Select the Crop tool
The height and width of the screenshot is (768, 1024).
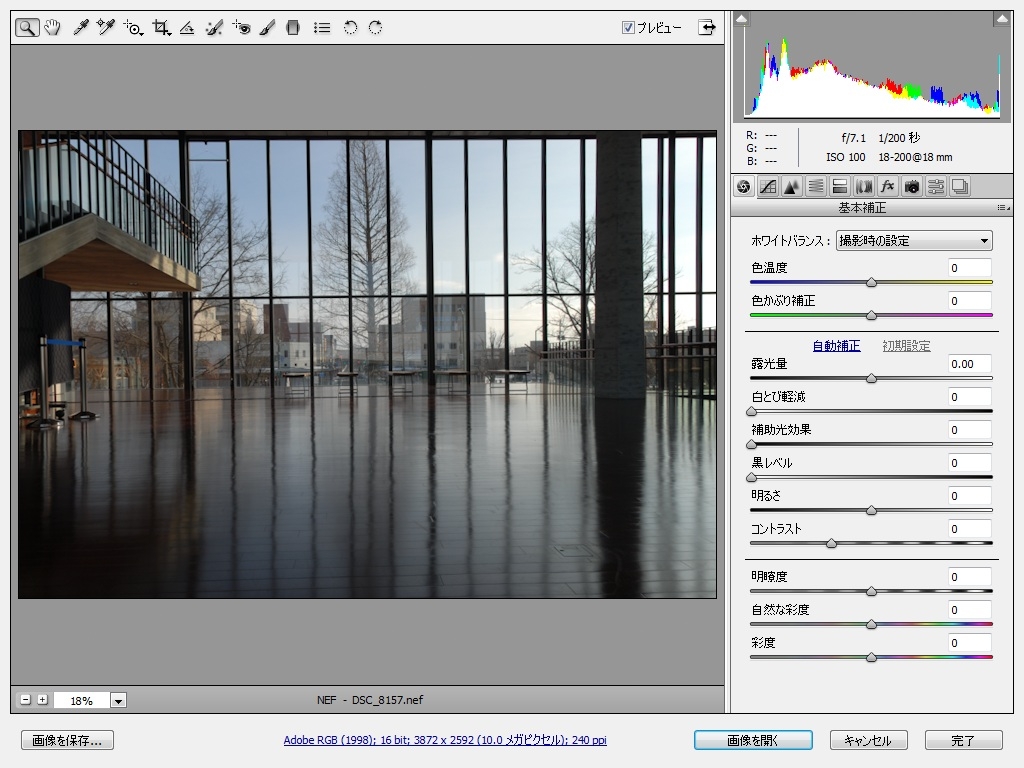tap(160, 28)
